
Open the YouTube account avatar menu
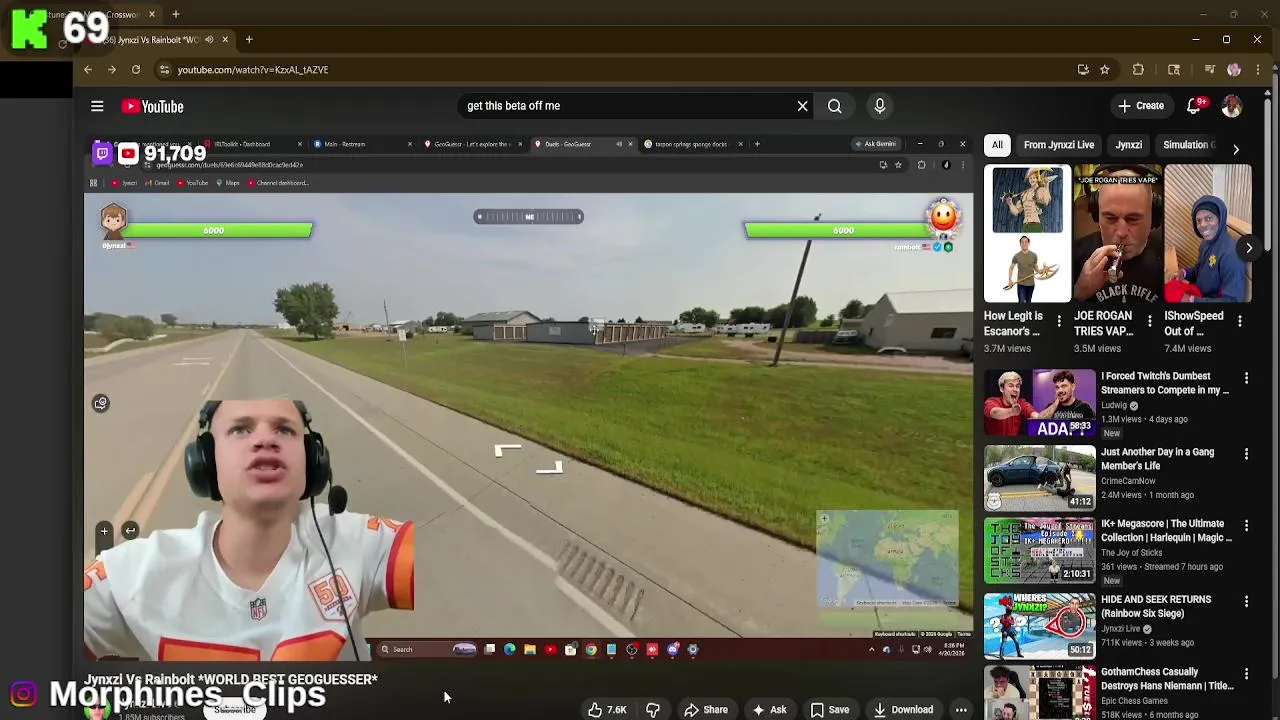(x=1232, y=106)
